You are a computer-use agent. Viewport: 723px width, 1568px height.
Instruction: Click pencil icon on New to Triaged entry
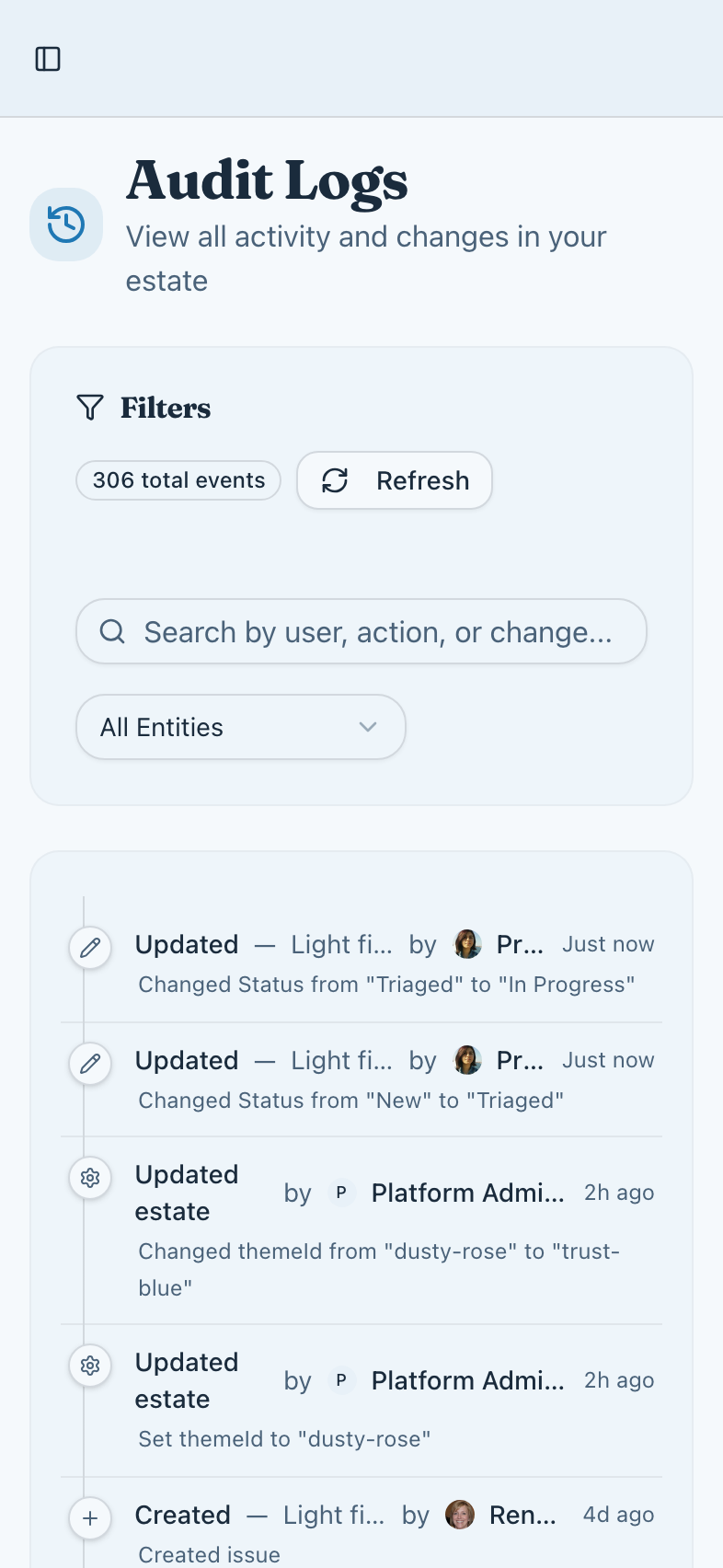[x=90, y=1064]
